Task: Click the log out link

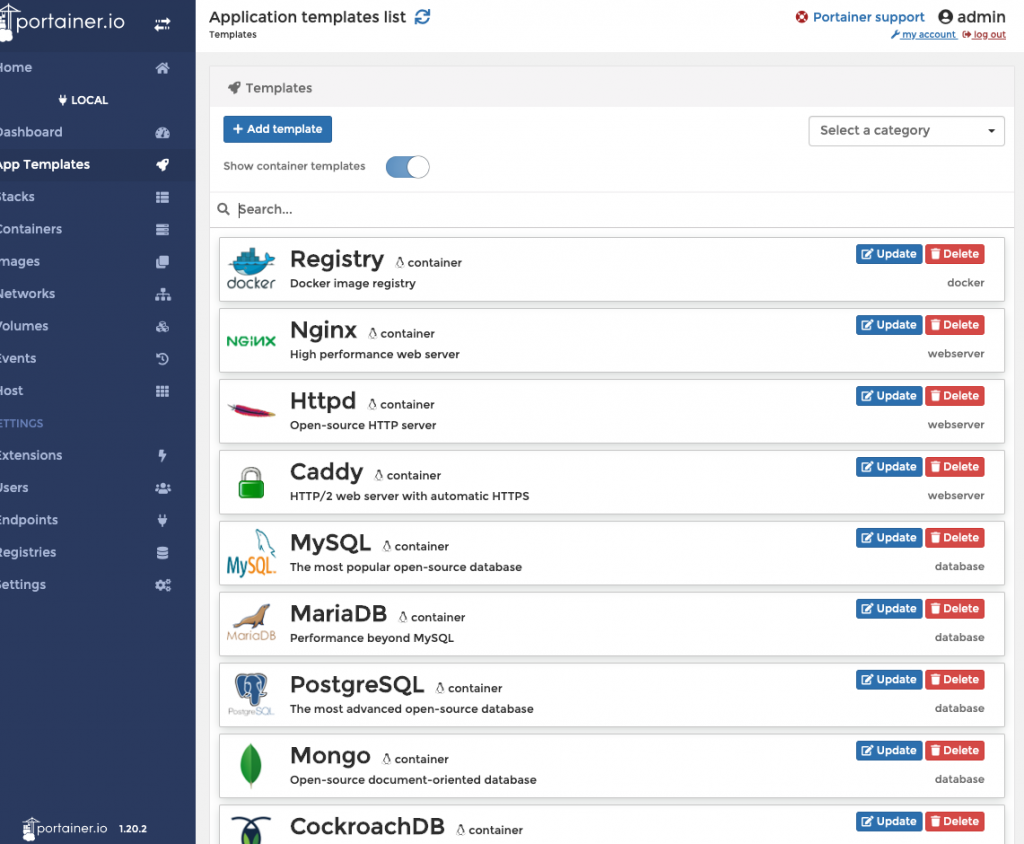Action: pos(984,35)
